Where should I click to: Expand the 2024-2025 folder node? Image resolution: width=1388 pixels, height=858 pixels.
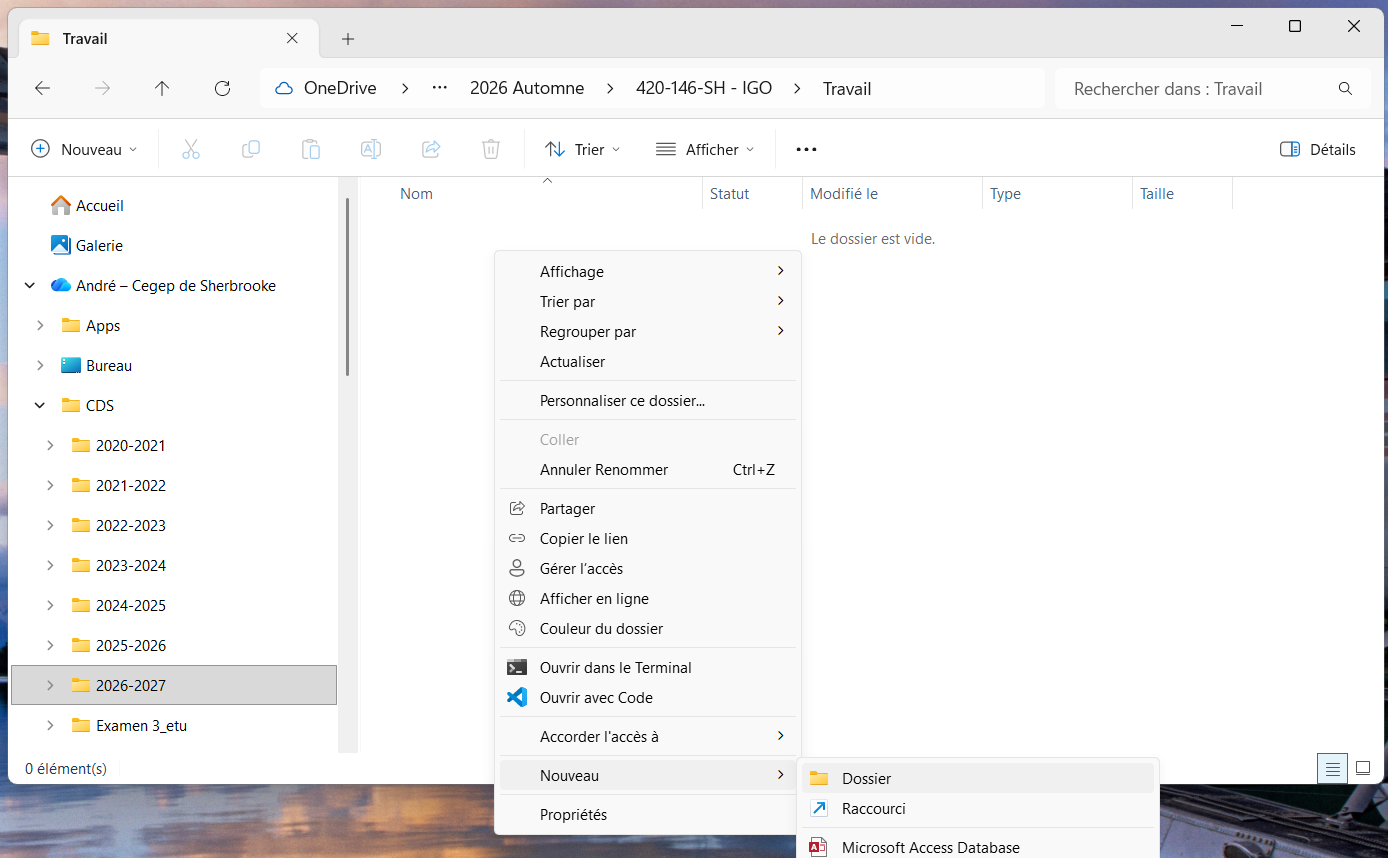[50, 605]
